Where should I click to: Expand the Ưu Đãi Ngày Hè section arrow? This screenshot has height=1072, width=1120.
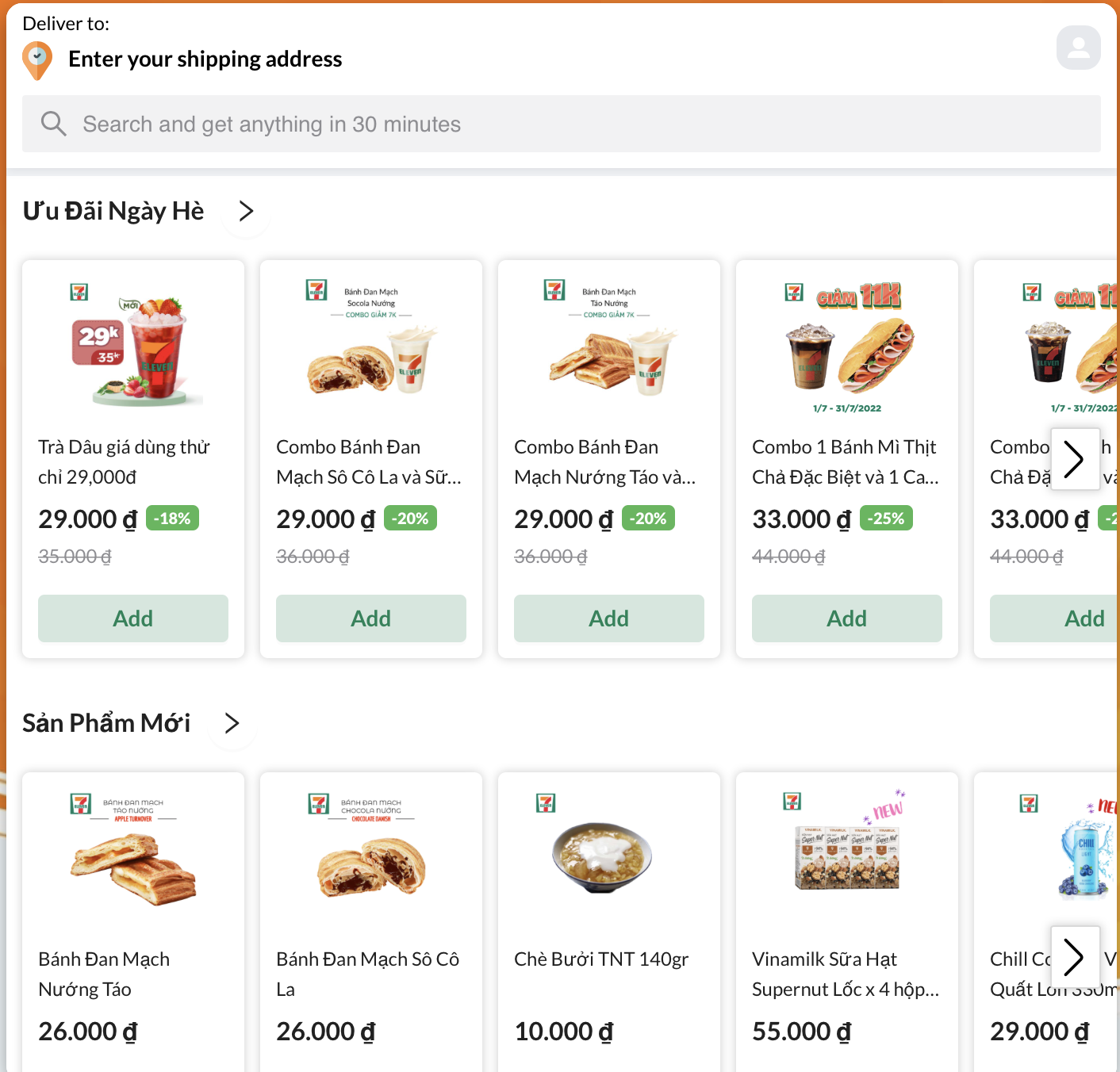coord(246,211)
